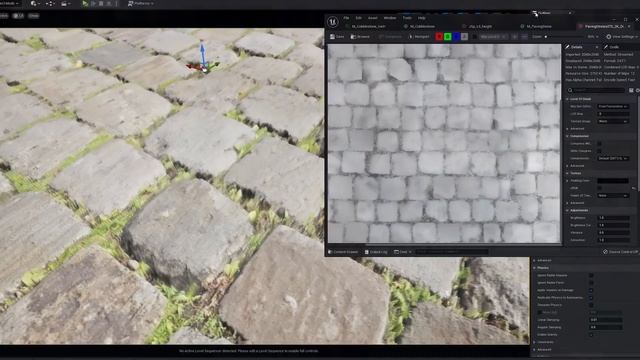The image size is (640, 360).
Task: Click the Brightness value field
Action: point(613,218)
